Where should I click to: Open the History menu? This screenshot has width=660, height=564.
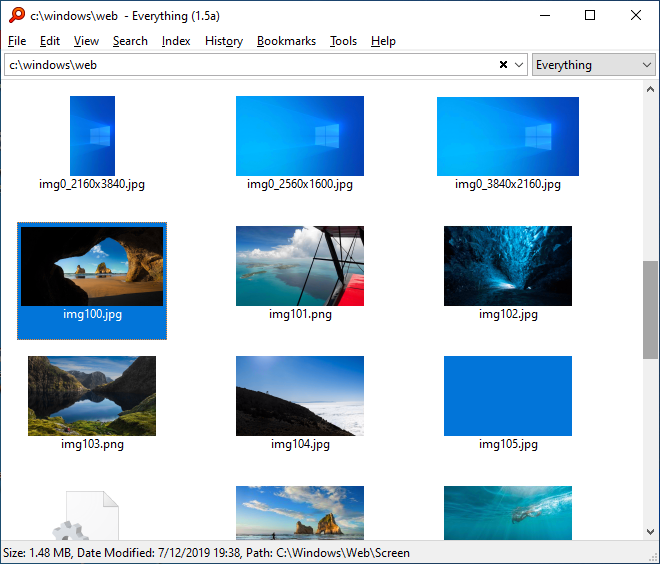(224, 41)
